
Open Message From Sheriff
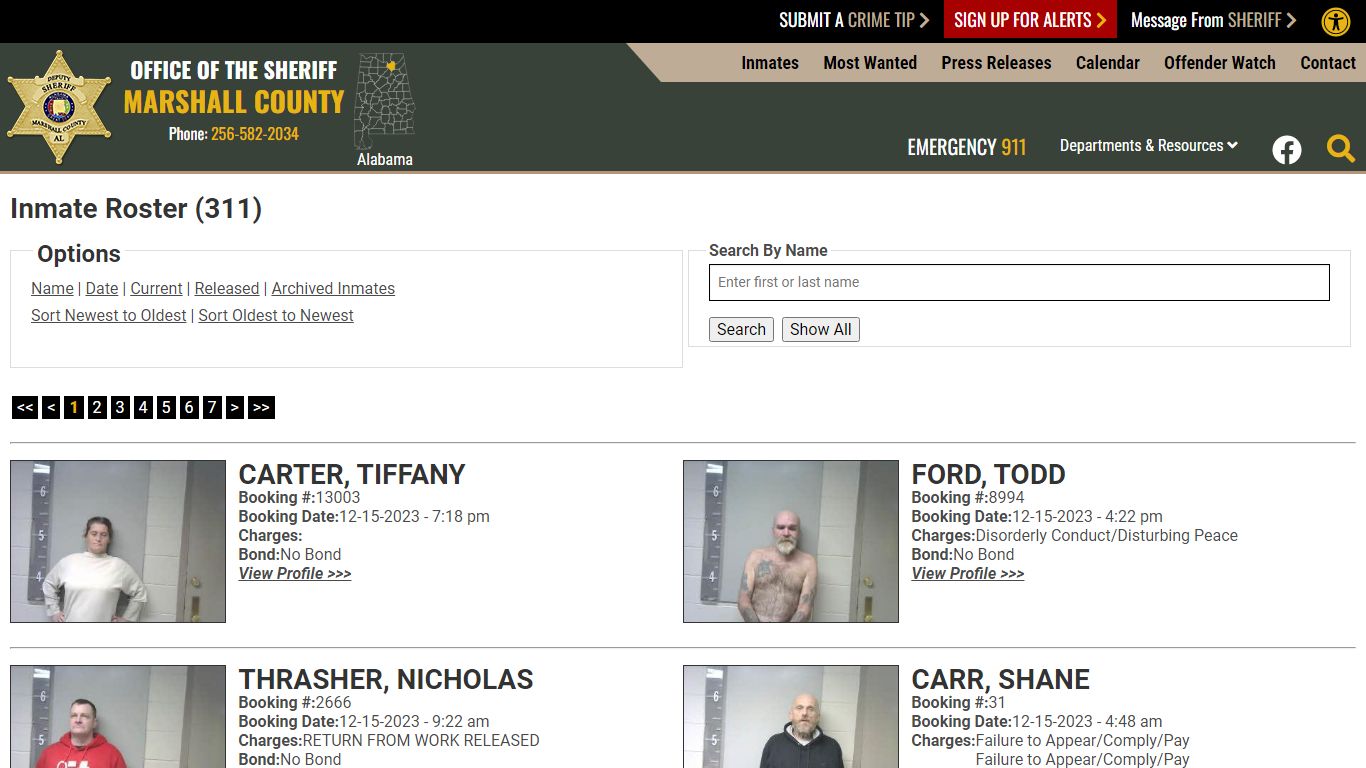pyautogui.click(x=1213, y=20)
